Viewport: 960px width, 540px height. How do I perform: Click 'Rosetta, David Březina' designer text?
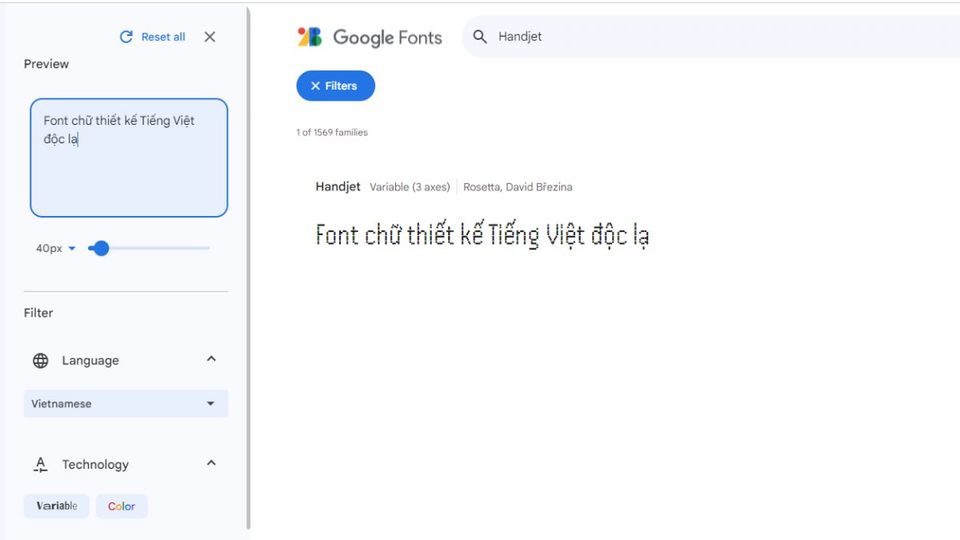click(518, 187)
